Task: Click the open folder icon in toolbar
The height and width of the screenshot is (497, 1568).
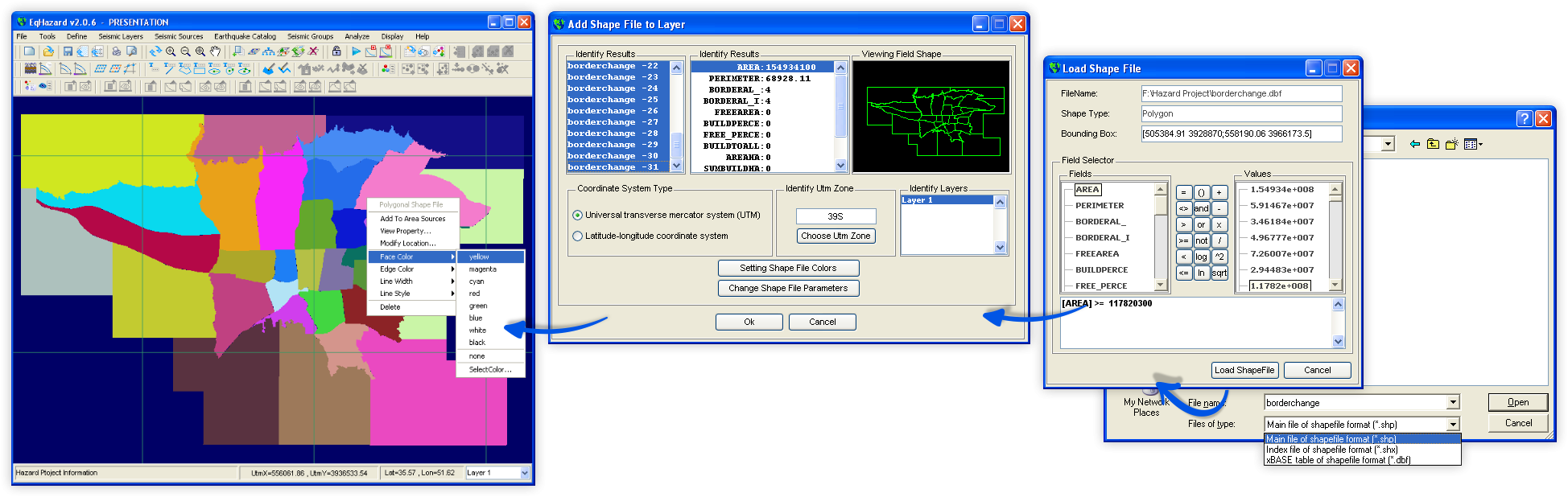Action: coord(48,51)
